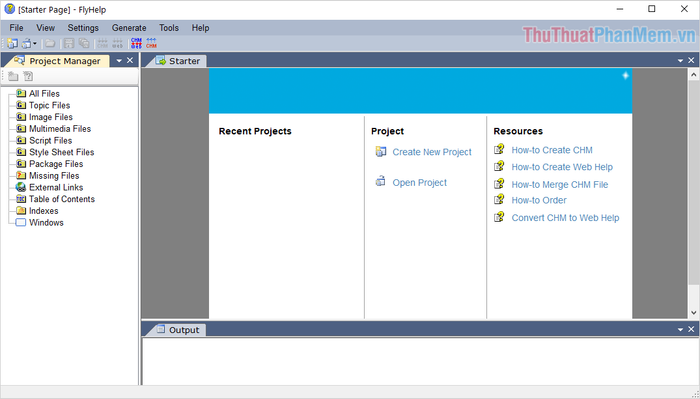The image size is (700, 399).
Task: Click the help icon next to How-to Create Web Help
Action: [499, 166]
